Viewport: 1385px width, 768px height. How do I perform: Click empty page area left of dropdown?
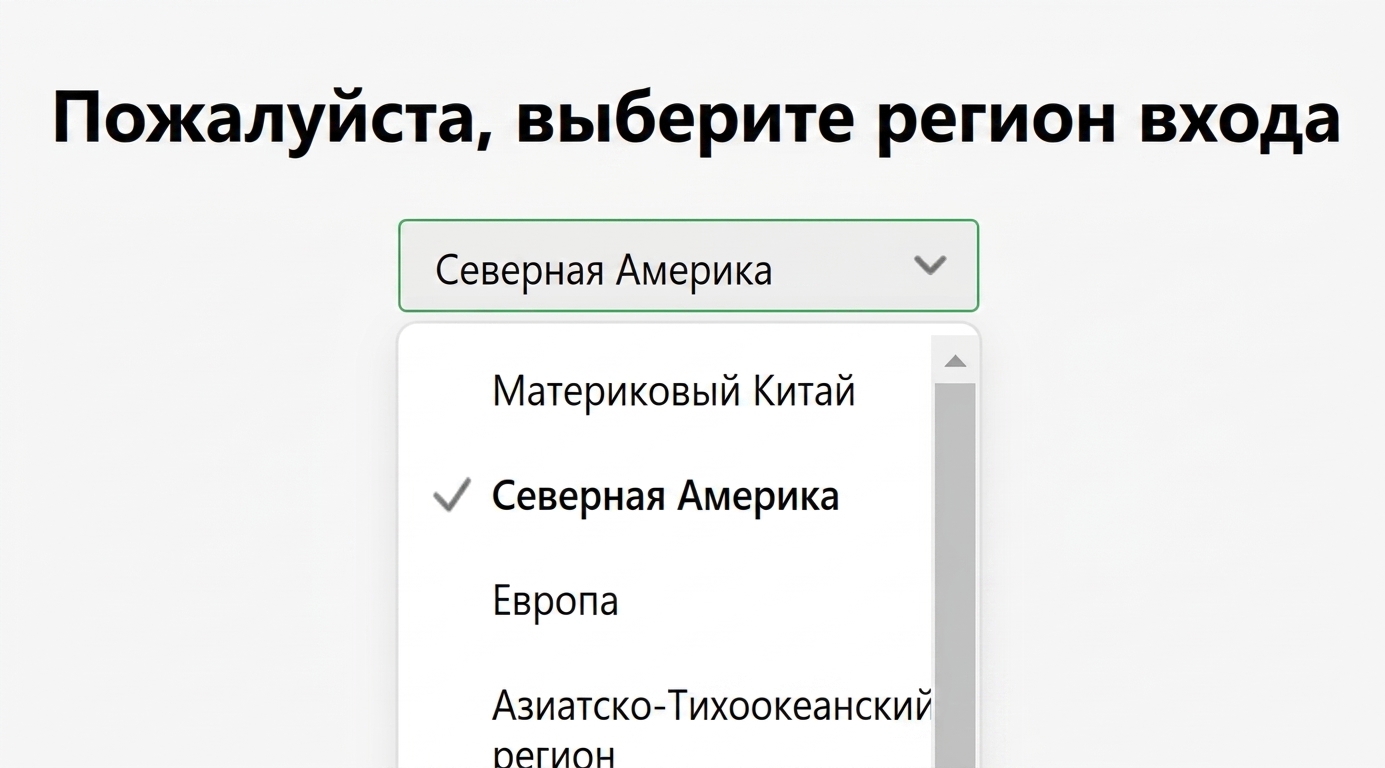pyautogui.click(x=200, y=450)
